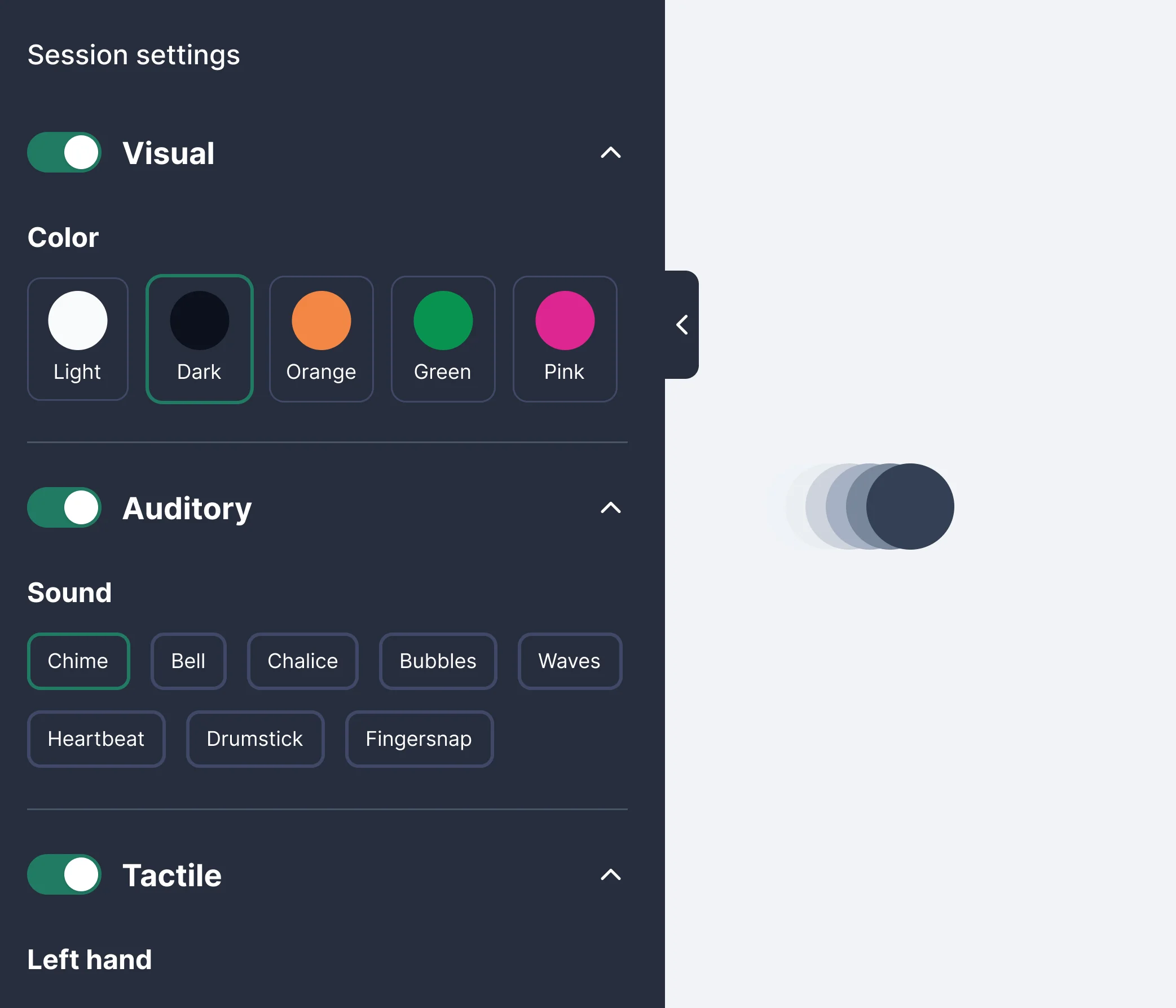This screenshot has height=1008, width=1176.
Task: Disable the Auditory setting
Action: pos(64,508)
